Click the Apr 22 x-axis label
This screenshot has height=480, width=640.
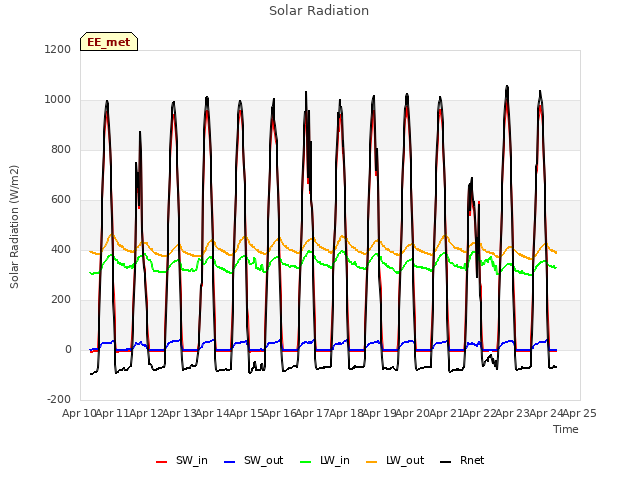pos(480,413)
